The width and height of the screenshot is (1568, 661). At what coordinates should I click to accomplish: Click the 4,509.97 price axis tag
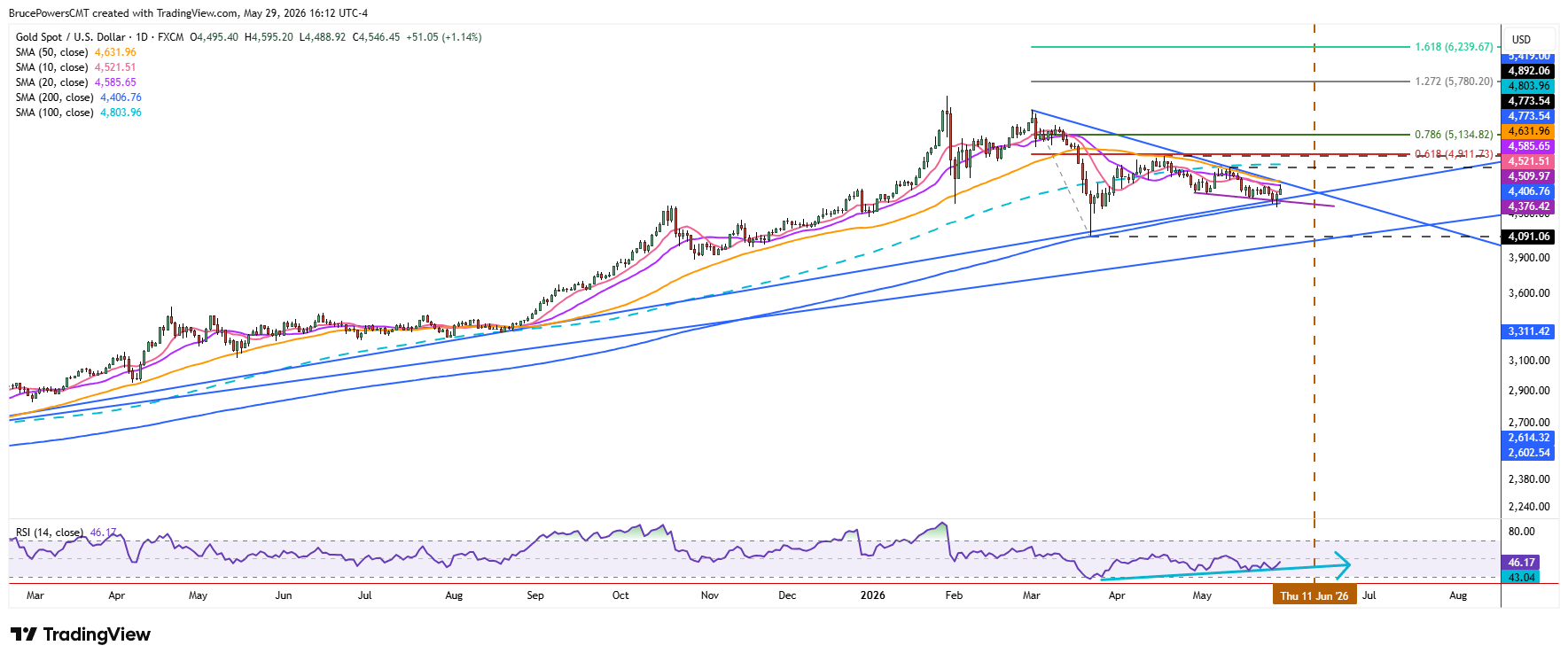pyautogui.click(x=1529, y=176)
